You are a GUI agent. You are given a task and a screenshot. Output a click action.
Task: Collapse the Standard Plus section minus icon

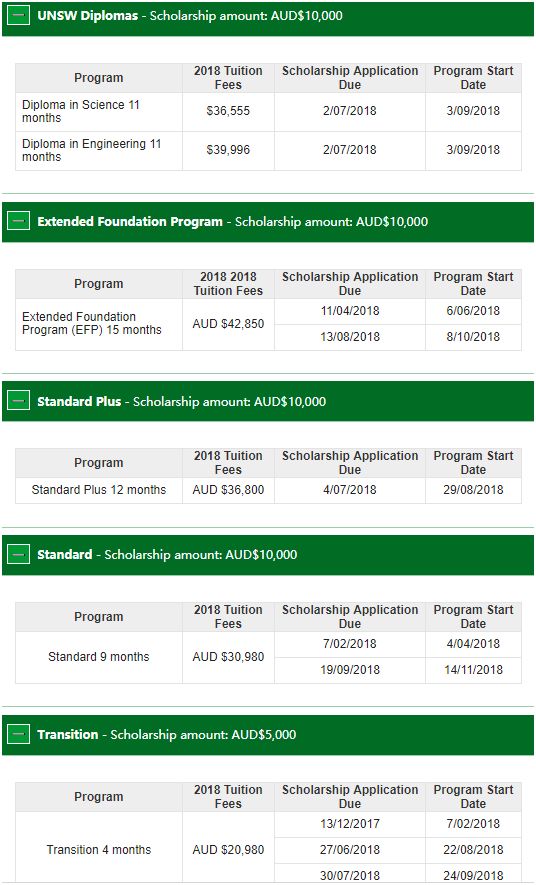click(x=19, y=401)
